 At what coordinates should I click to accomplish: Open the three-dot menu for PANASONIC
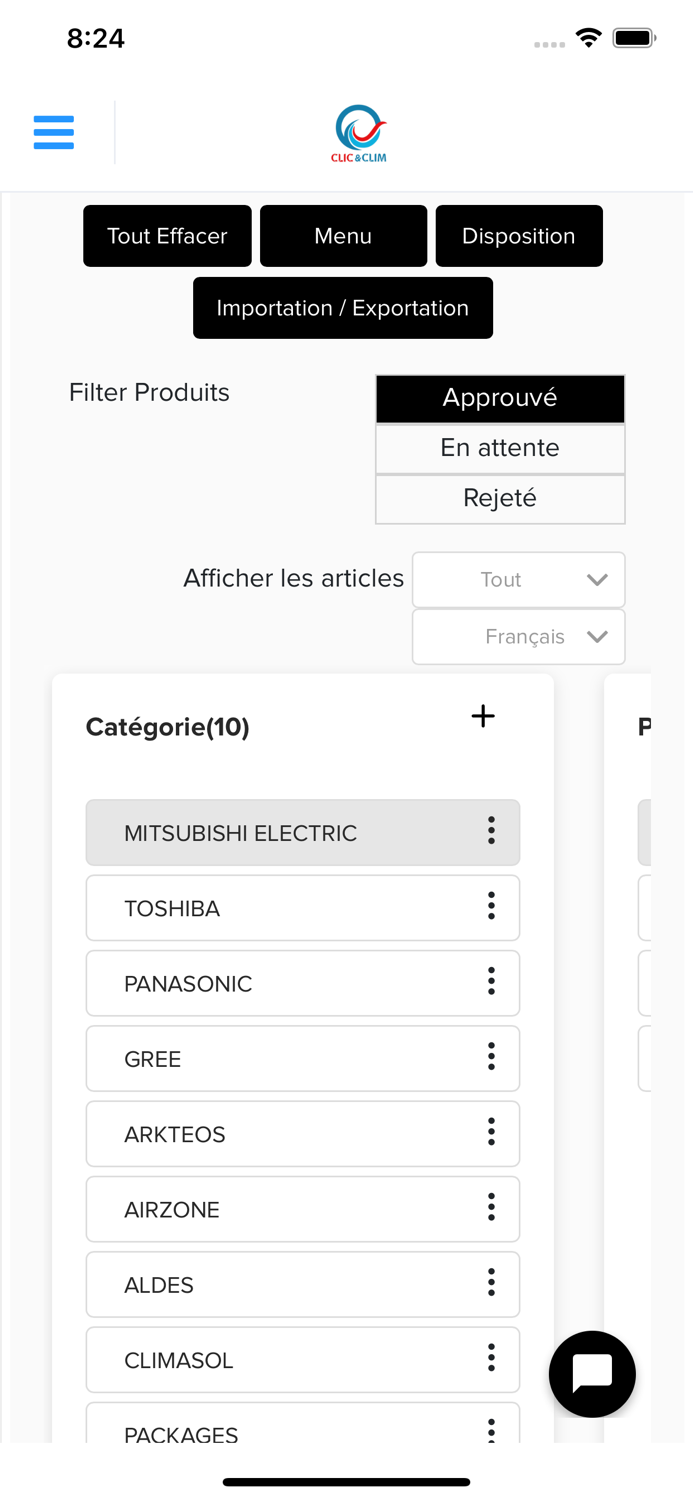(x=491, y=982)
